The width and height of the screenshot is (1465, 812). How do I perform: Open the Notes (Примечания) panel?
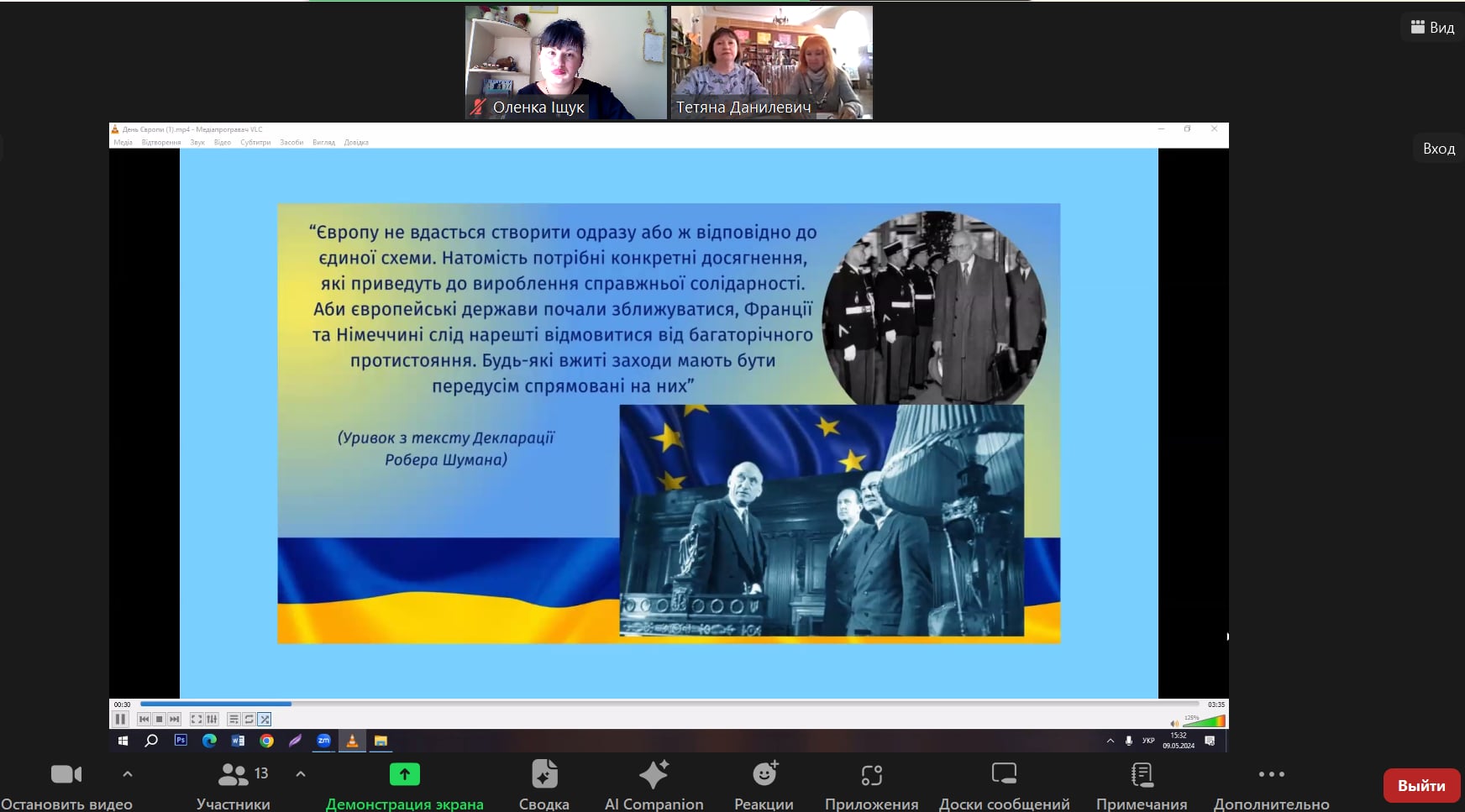[x=1141, y=784]
